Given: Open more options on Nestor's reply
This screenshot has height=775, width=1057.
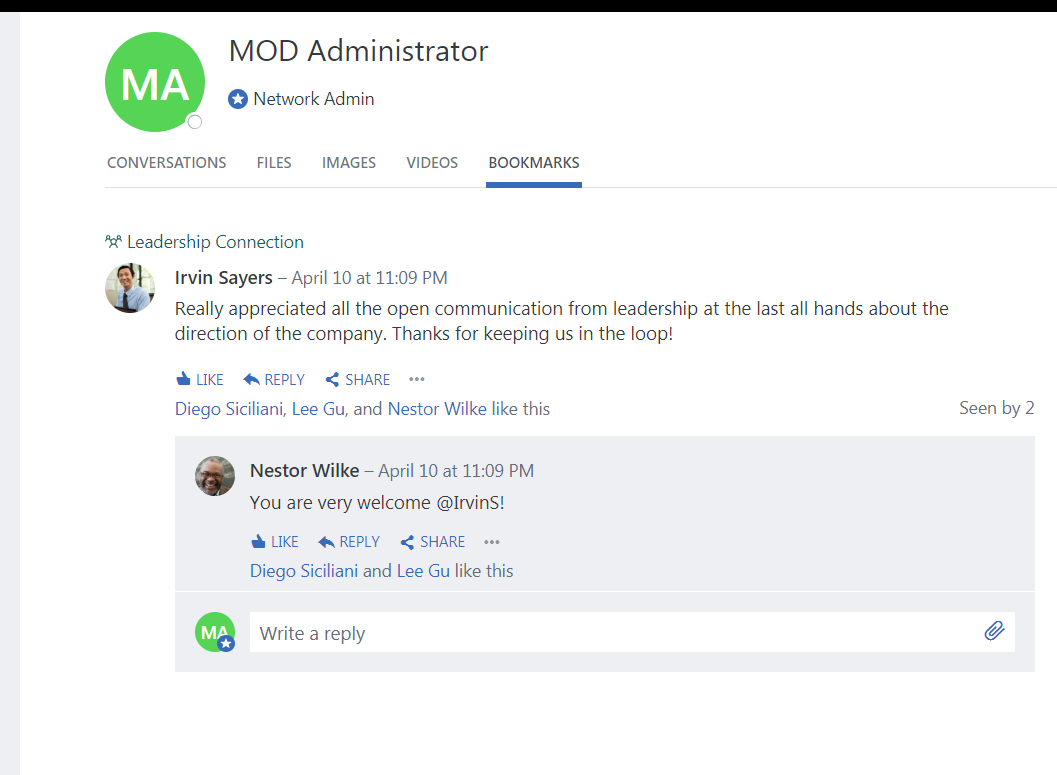Looking at the screenshot, I should [492, 542].
